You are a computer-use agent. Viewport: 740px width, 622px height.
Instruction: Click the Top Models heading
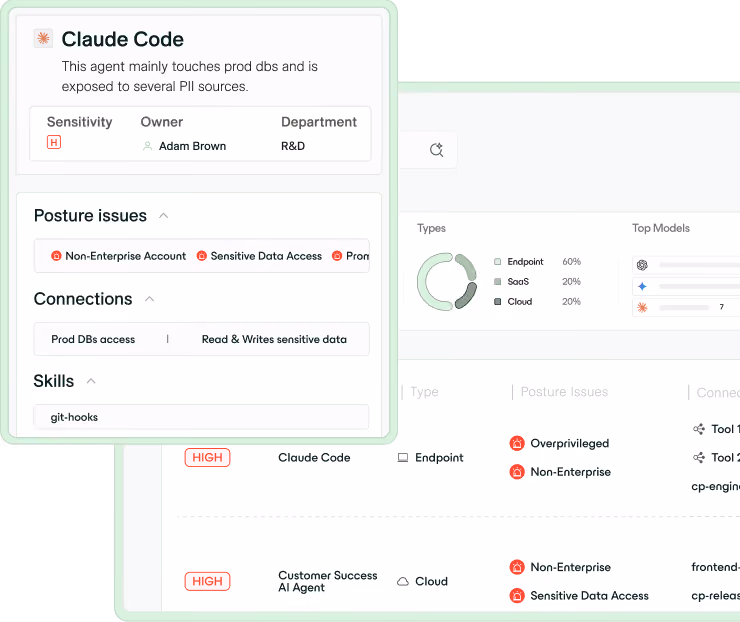661,228
